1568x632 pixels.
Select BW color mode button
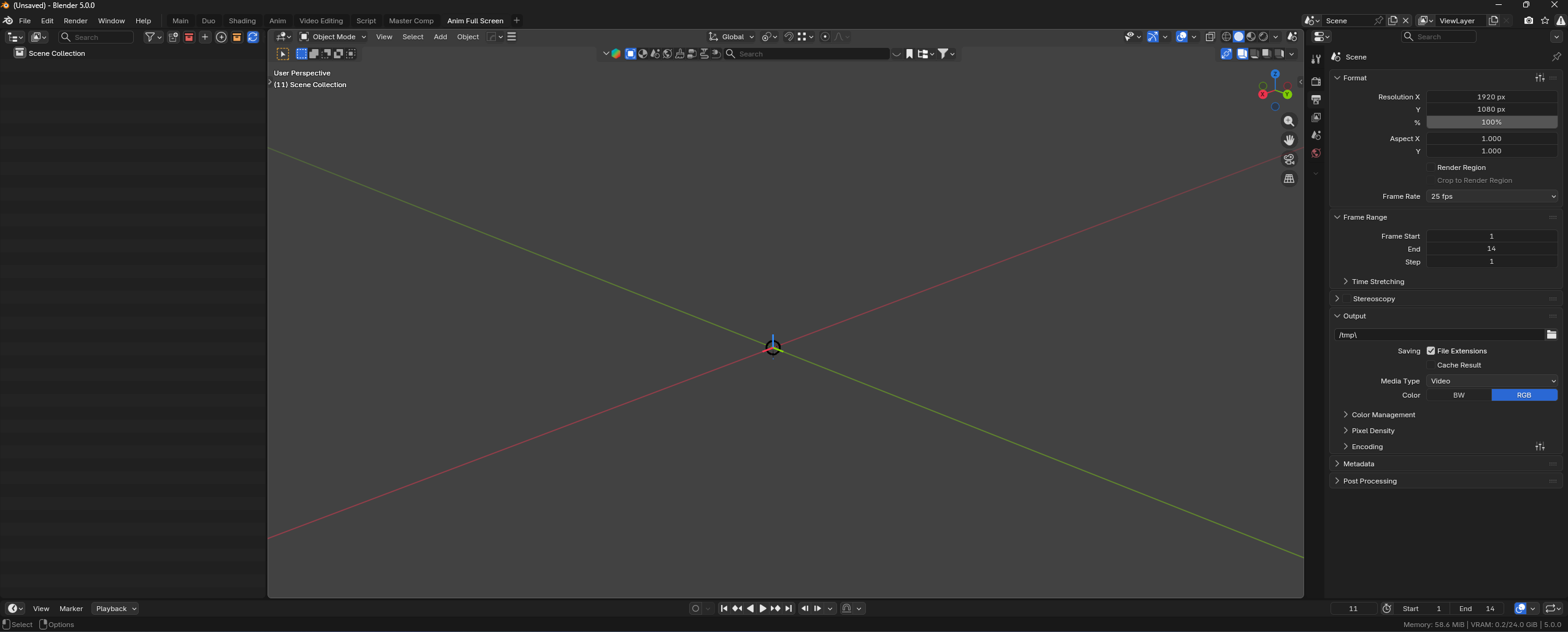tap(1459, 395)
